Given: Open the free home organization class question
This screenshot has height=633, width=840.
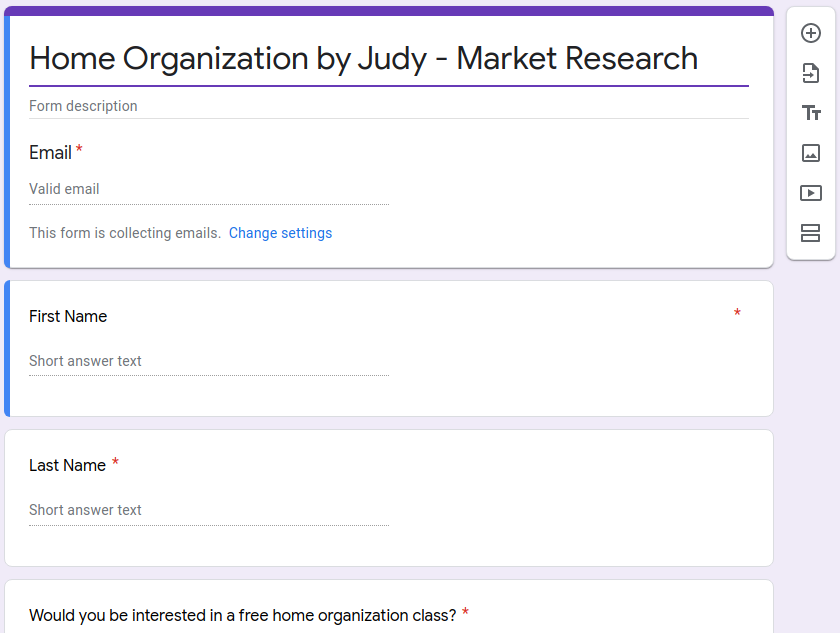Looking at the screenshot, I should point(243,615).
